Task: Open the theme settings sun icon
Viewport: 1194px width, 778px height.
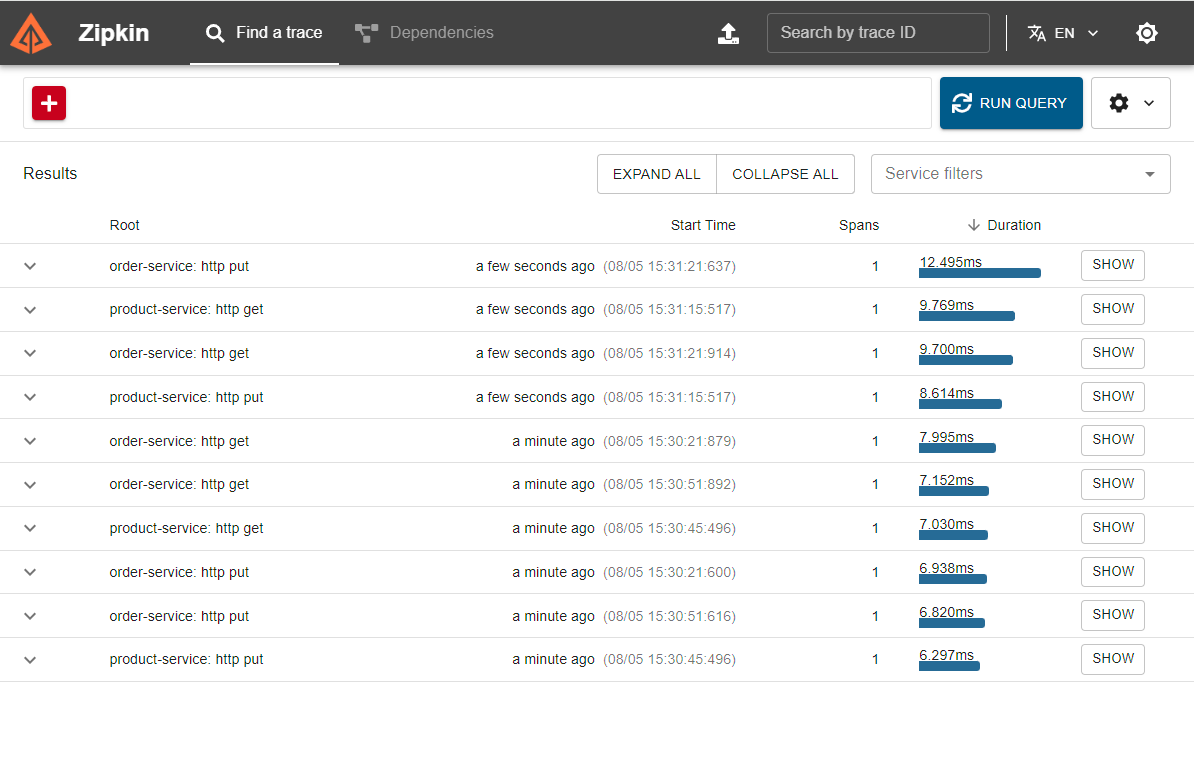Action: click(1146, 33)
